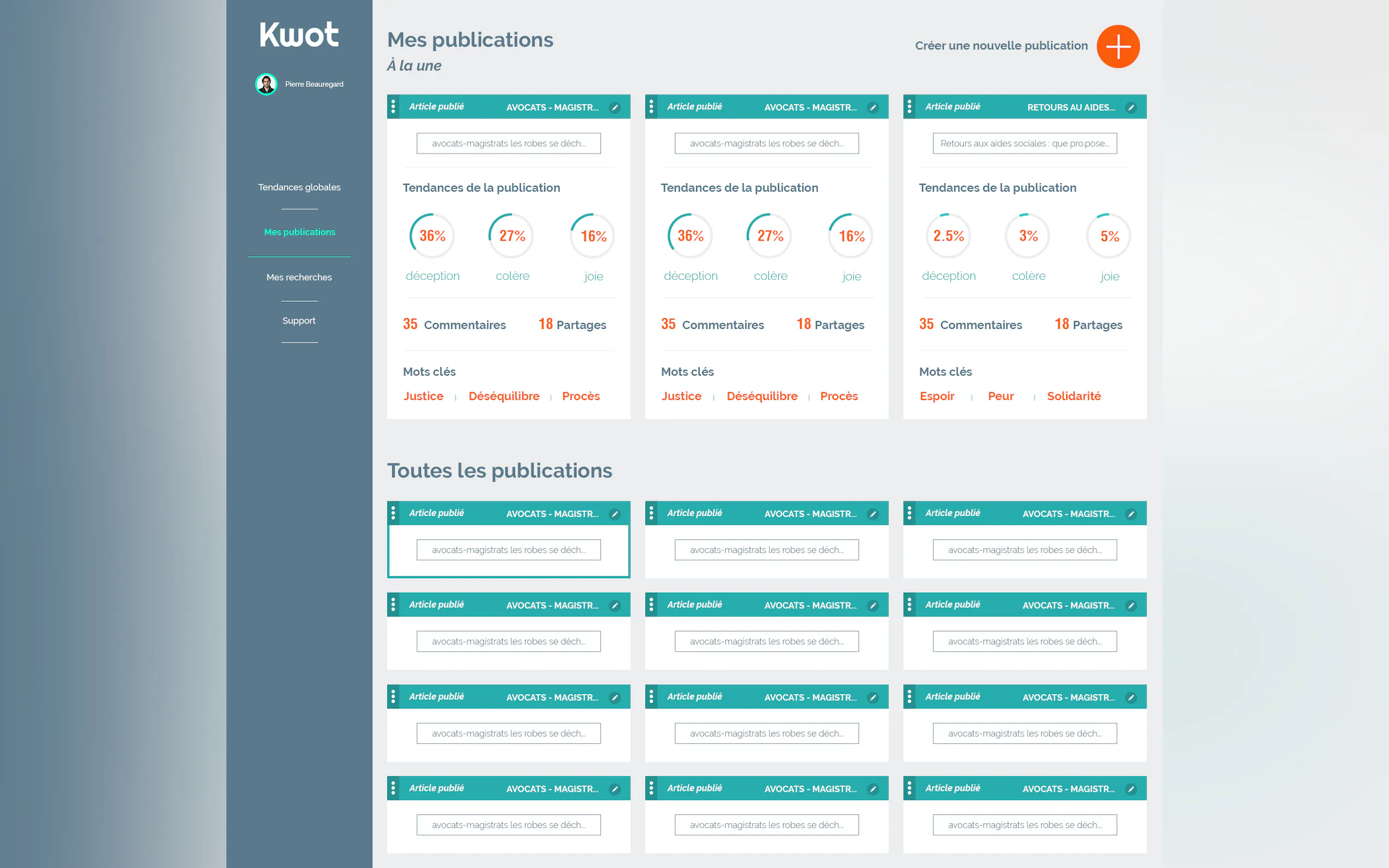1389x868 pixels.
Task: Open Support in sidebar
Action: [299, 320]
